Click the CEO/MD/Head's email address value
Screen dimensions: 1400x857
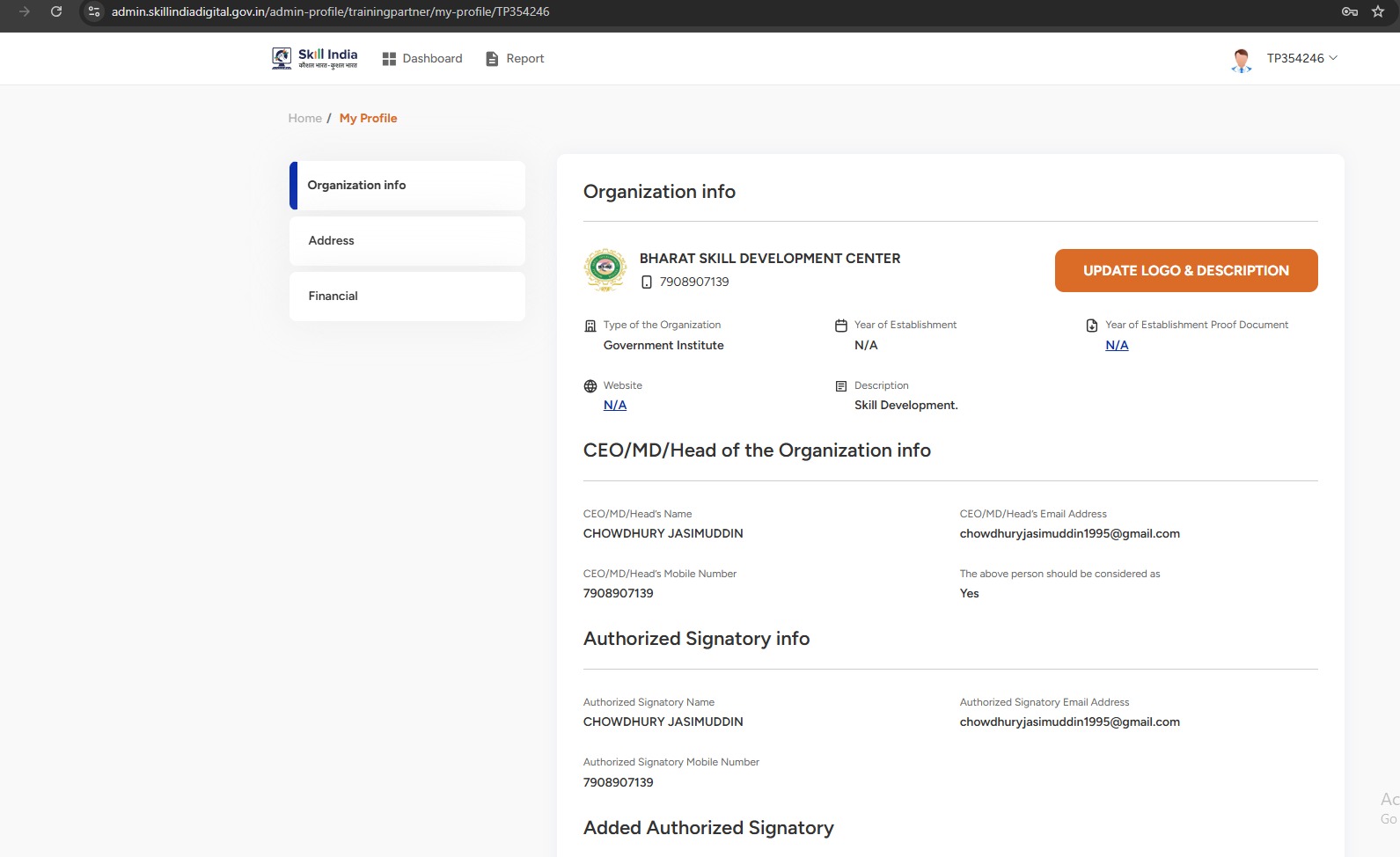(x=1070, y=533)
